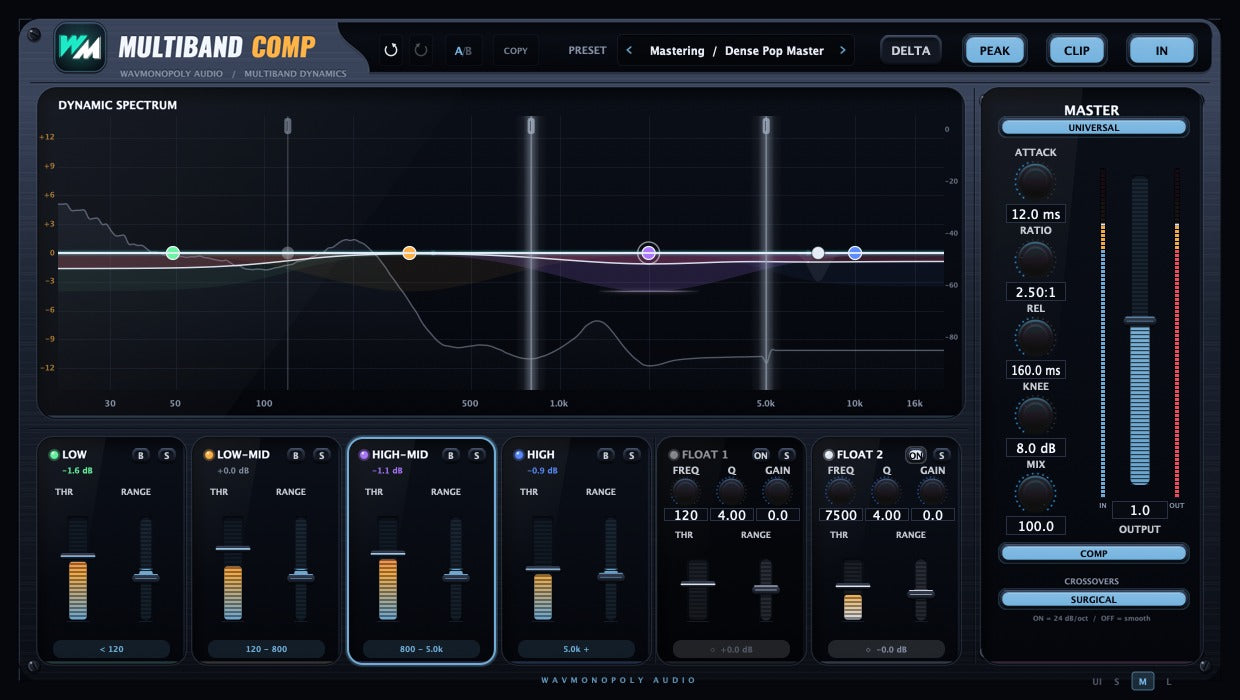Click the attack value field 12.0 ms
Screen dimensions: 1240x700
click(1035, 214)
